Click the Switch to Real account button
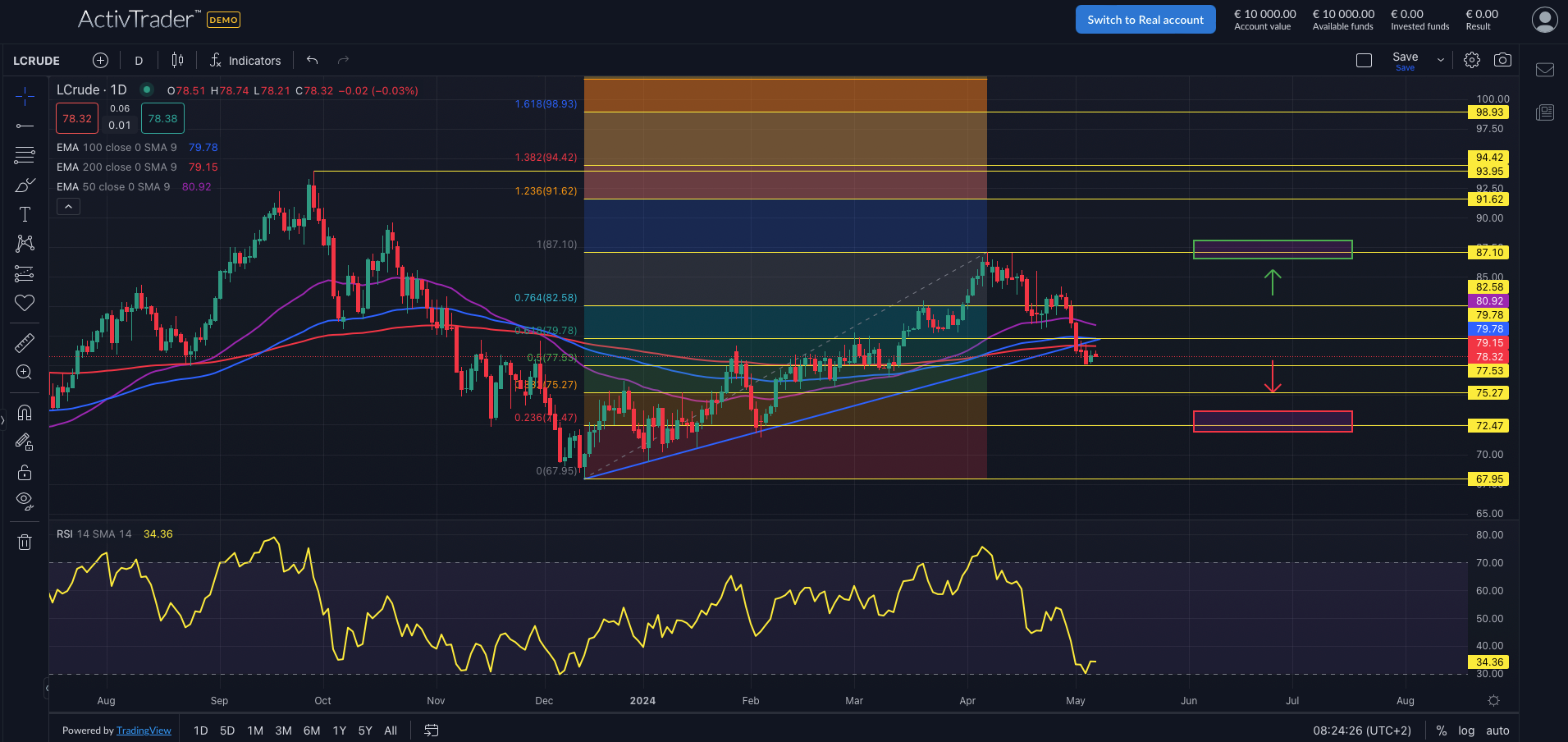The height and width of the screenshot is (742, 1568). [1145, 19]
